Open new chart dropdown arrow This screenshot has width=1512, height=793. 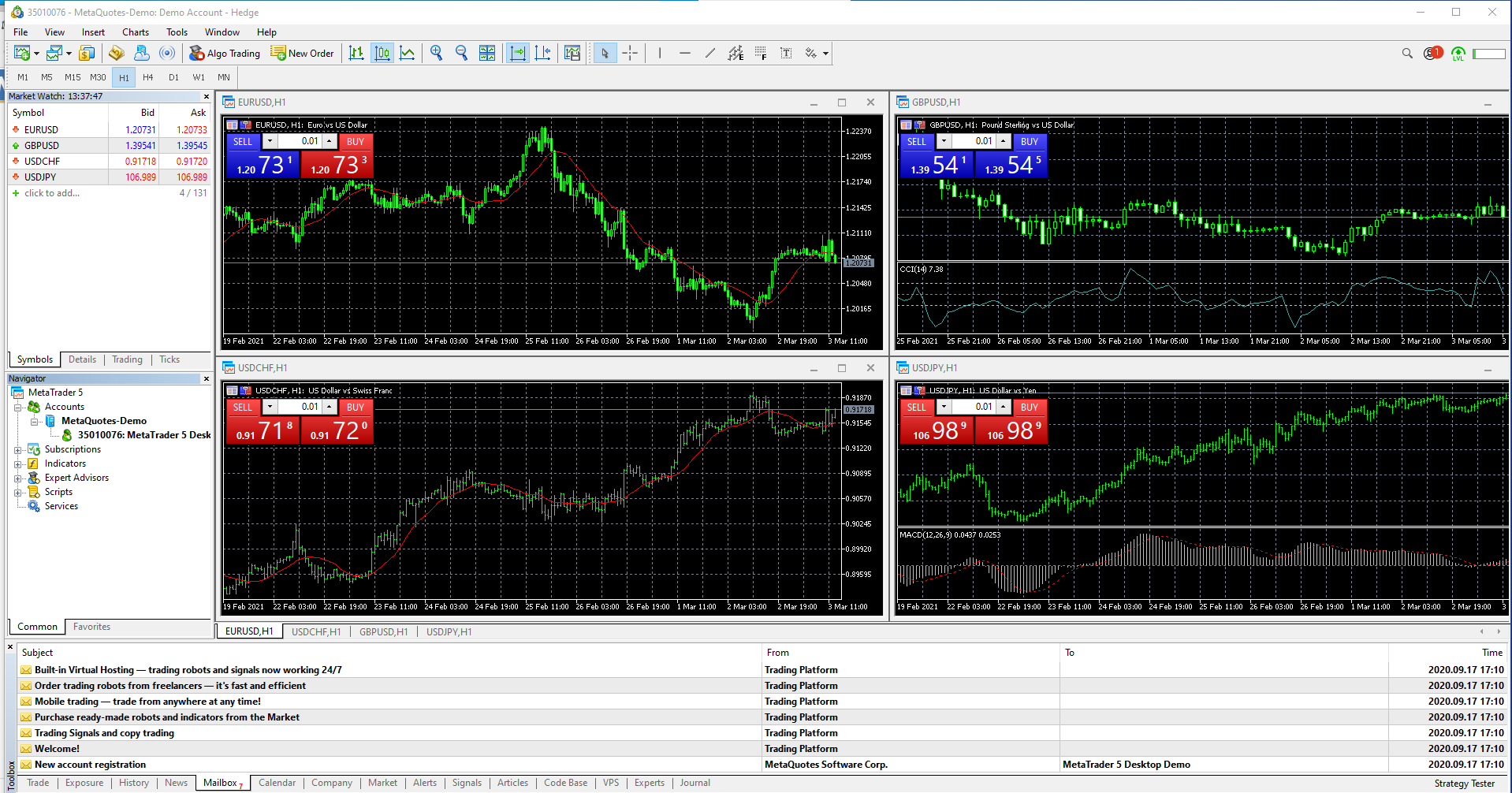tap(36, 54)
